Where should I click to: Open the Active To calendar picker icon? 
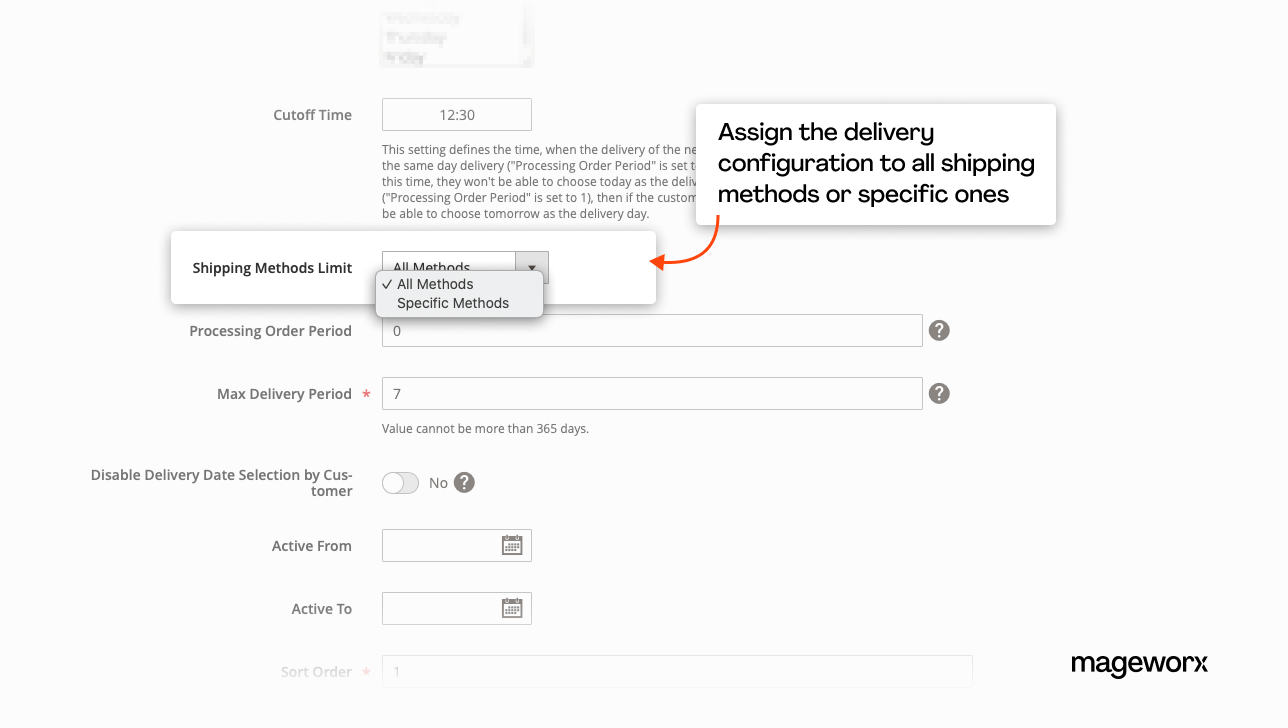coord(512,608)
